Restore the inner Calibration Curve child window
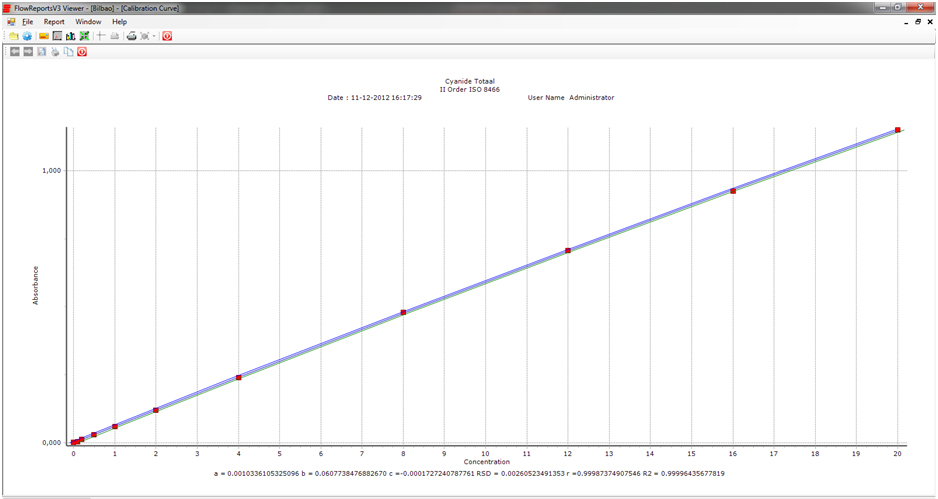 pos(918,21)
